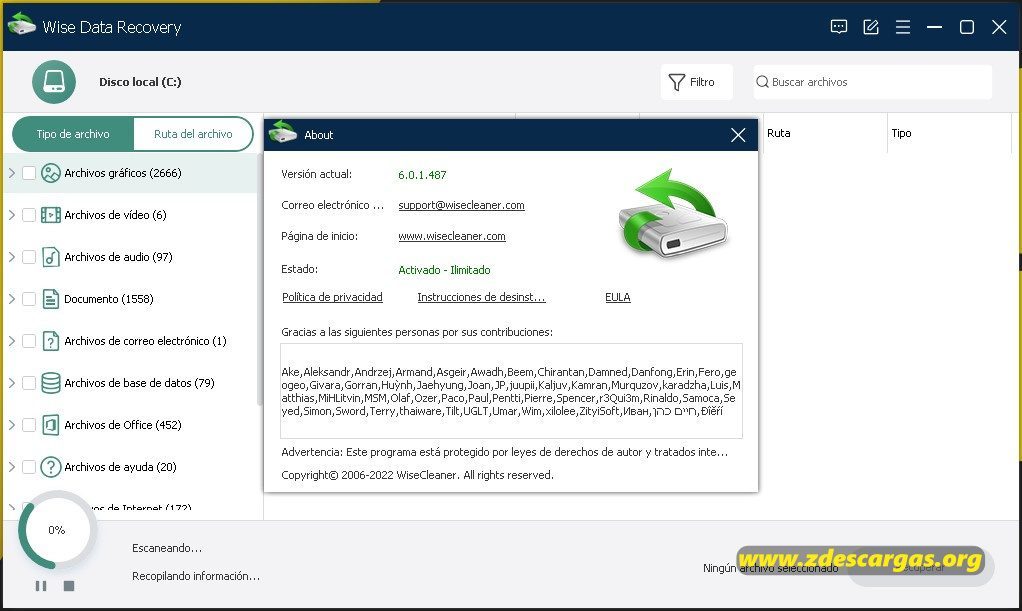This screenshot has width=1022, height=611.
Task: Click the Archivos de audio note icon
Action: [x=51, y=257]
